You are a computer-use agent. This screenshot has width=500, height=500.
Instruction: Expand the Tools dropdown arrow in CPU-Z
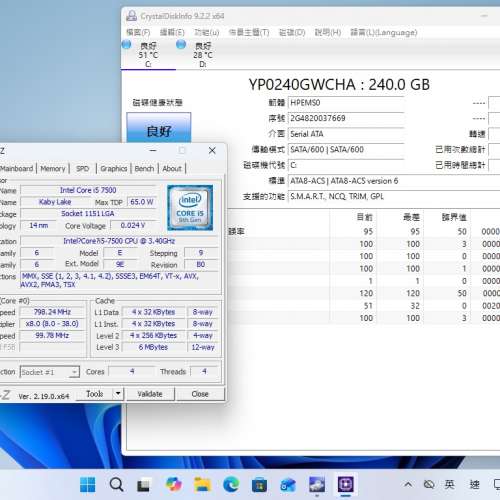pos(118,394)
